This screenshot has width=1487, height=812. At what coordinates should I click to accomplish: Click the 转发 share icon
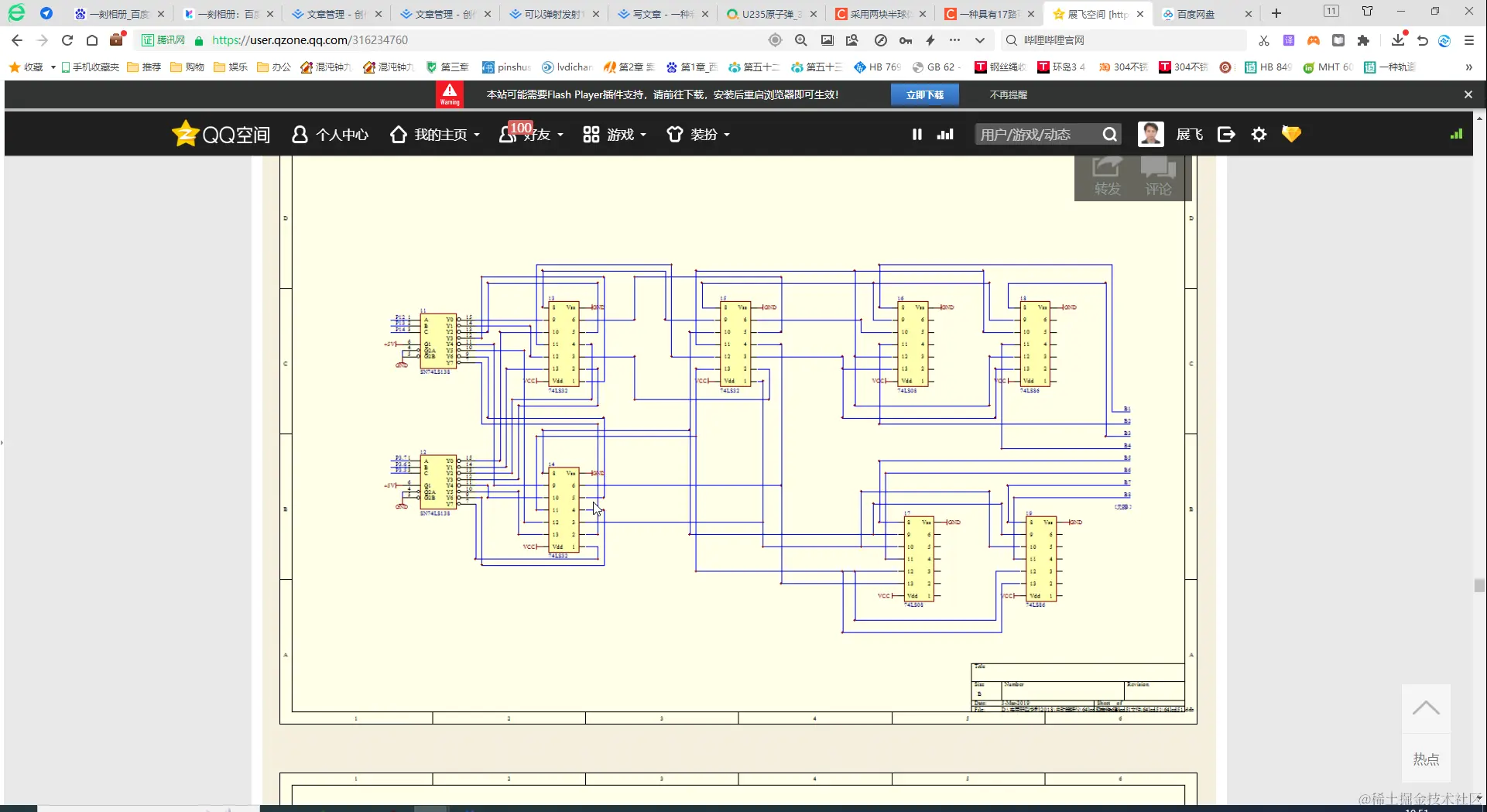click(1107, 177)
